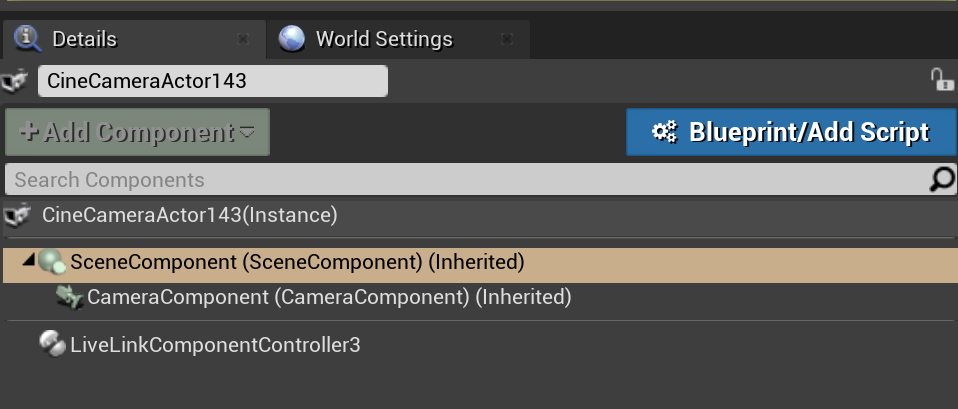Click the CineCameraActor143 name field
This screenshot has width=958, height=409.
tap(212, 81)
